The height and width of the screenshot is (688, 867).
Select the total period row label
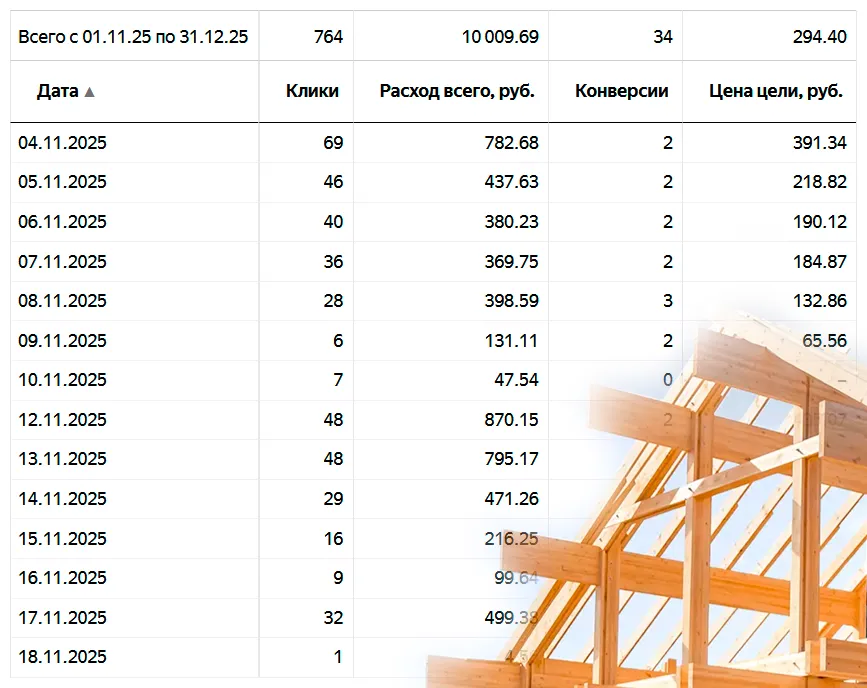click(x=133, y=37)
